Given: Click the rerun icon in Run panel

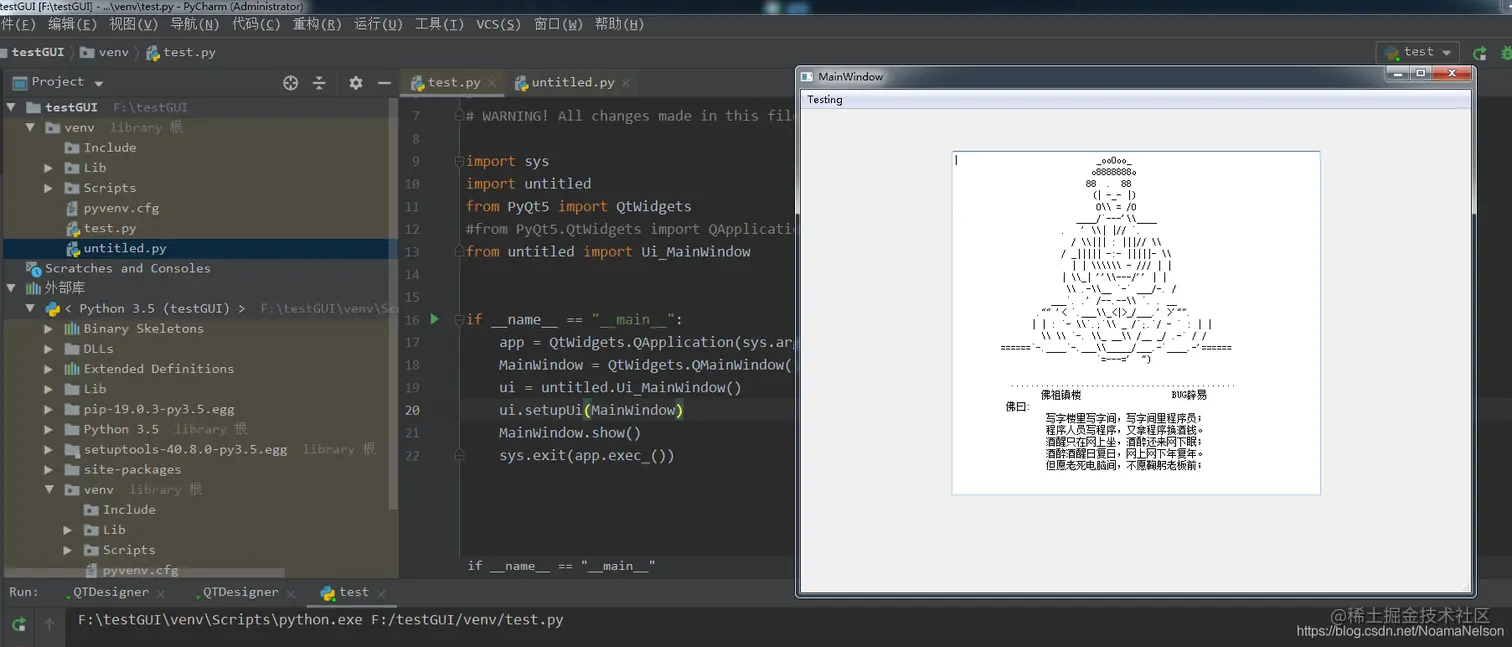Looking at the screenshot, I should point(18,624).
